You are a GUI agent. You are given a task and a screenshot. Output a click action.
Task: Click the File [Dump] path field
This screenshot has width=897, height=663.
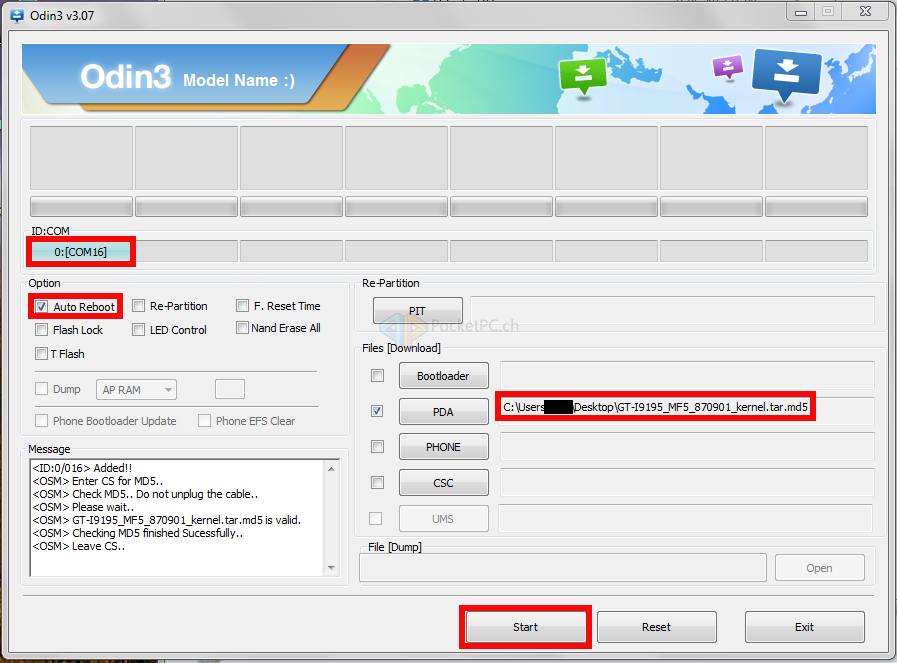563,567
